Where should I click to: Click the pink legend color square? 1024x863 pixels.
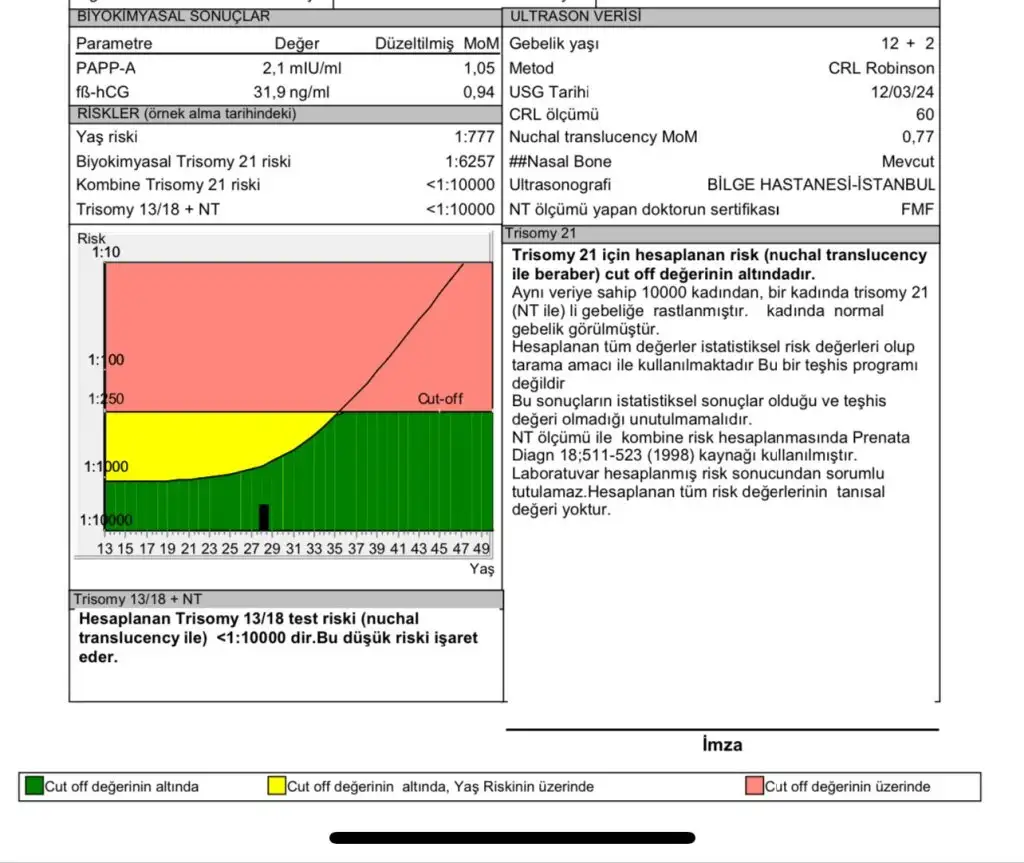point(754,786)
